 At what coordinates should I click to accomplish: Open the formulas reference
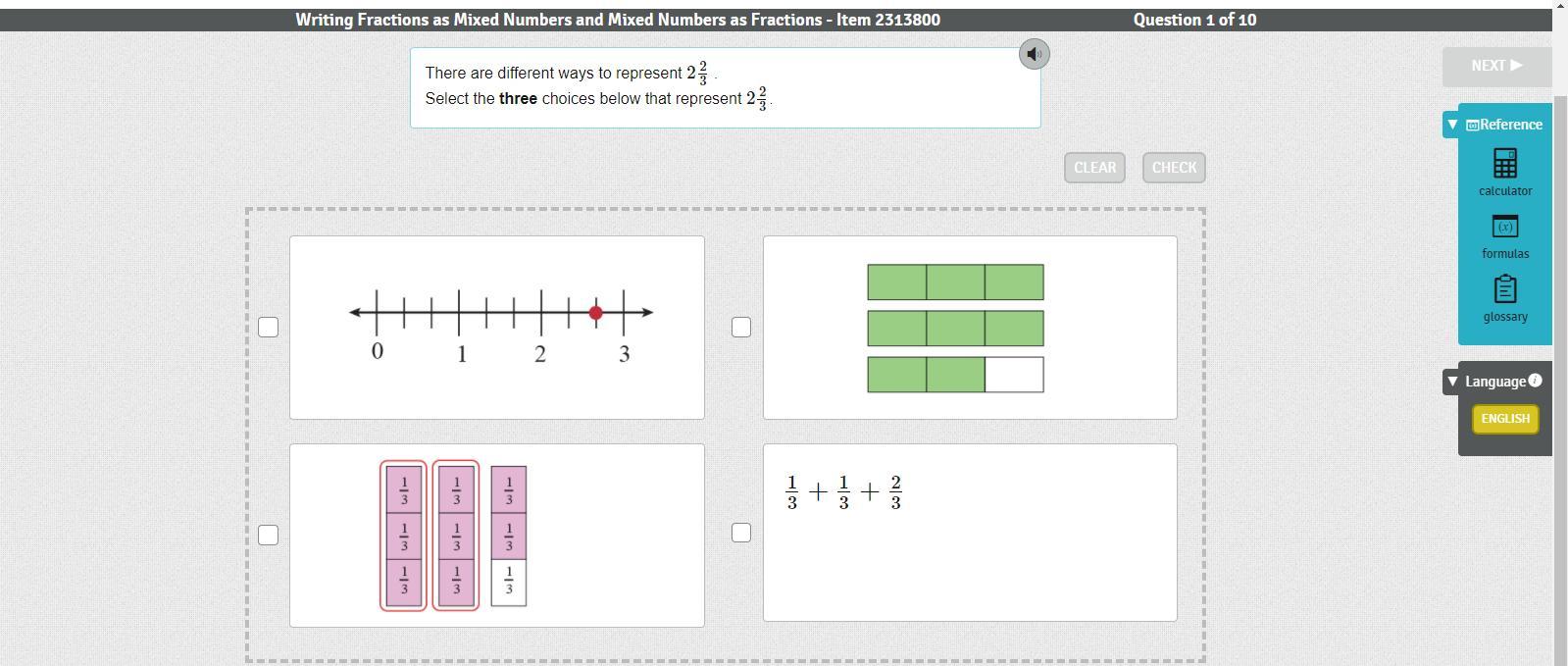tap(1504, 227)
